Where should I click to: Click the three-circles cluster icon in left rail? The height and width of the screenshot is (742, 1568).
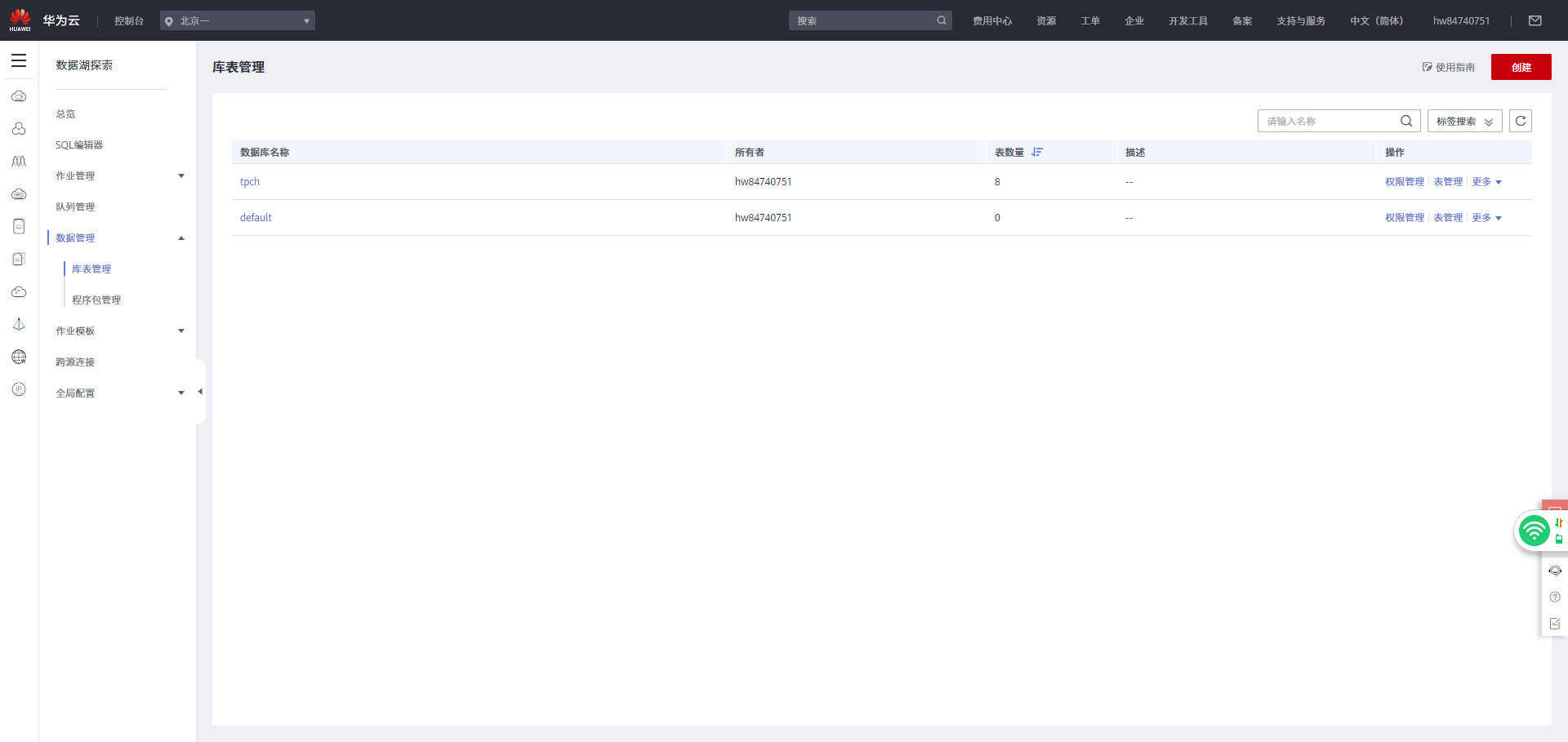[19, 129]
